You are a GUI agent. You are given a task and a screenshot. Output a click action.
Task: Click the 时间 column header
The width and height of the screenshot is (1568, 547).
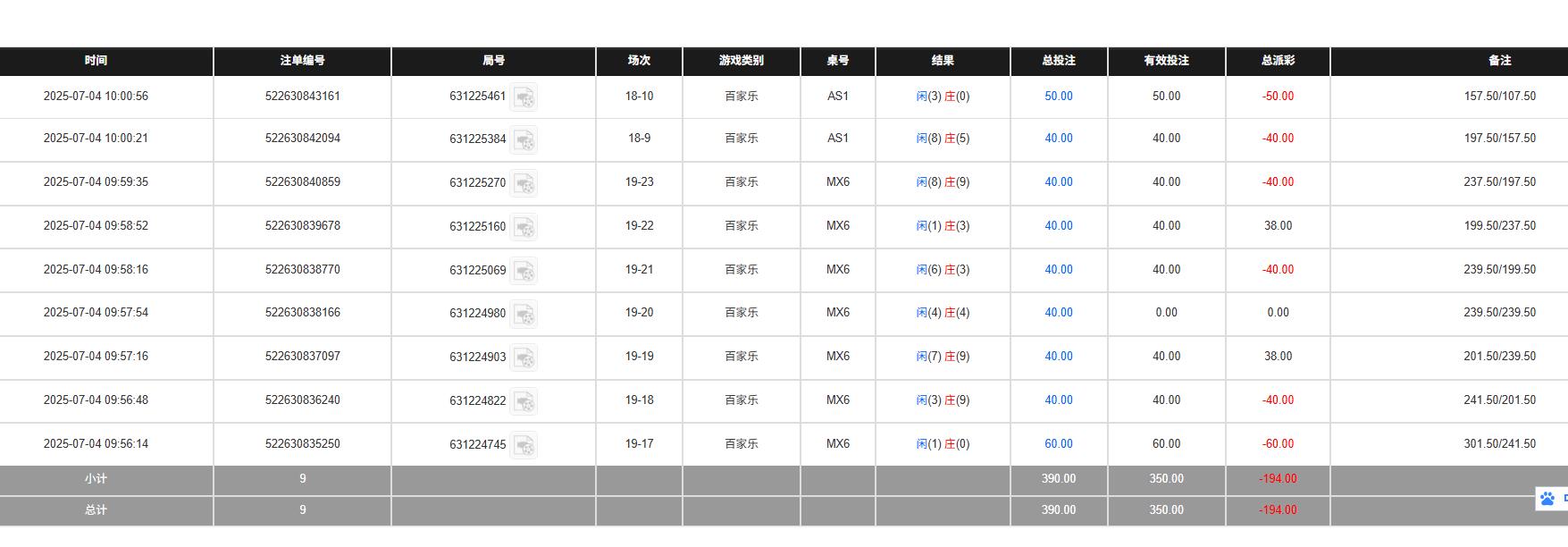pos(96,61)
